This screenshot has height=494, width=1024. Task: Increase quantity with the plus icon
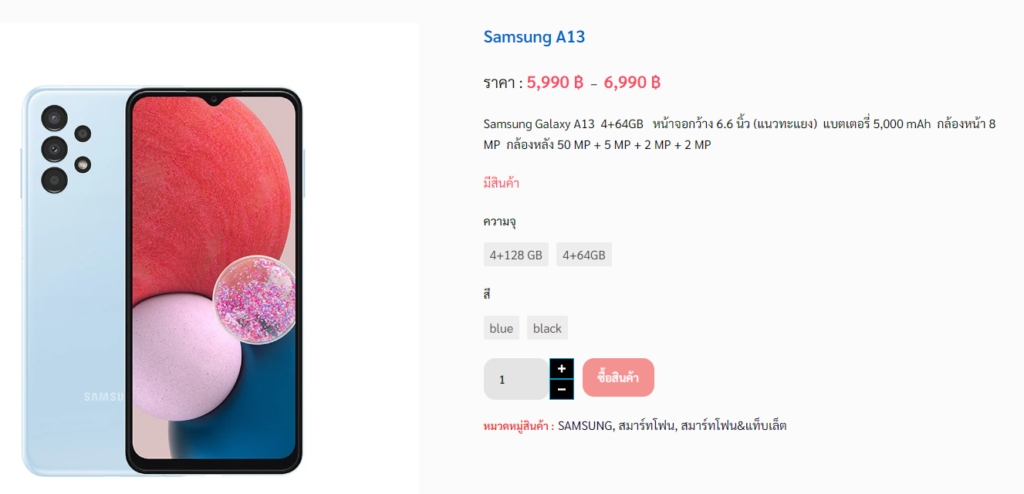(562, 369)
